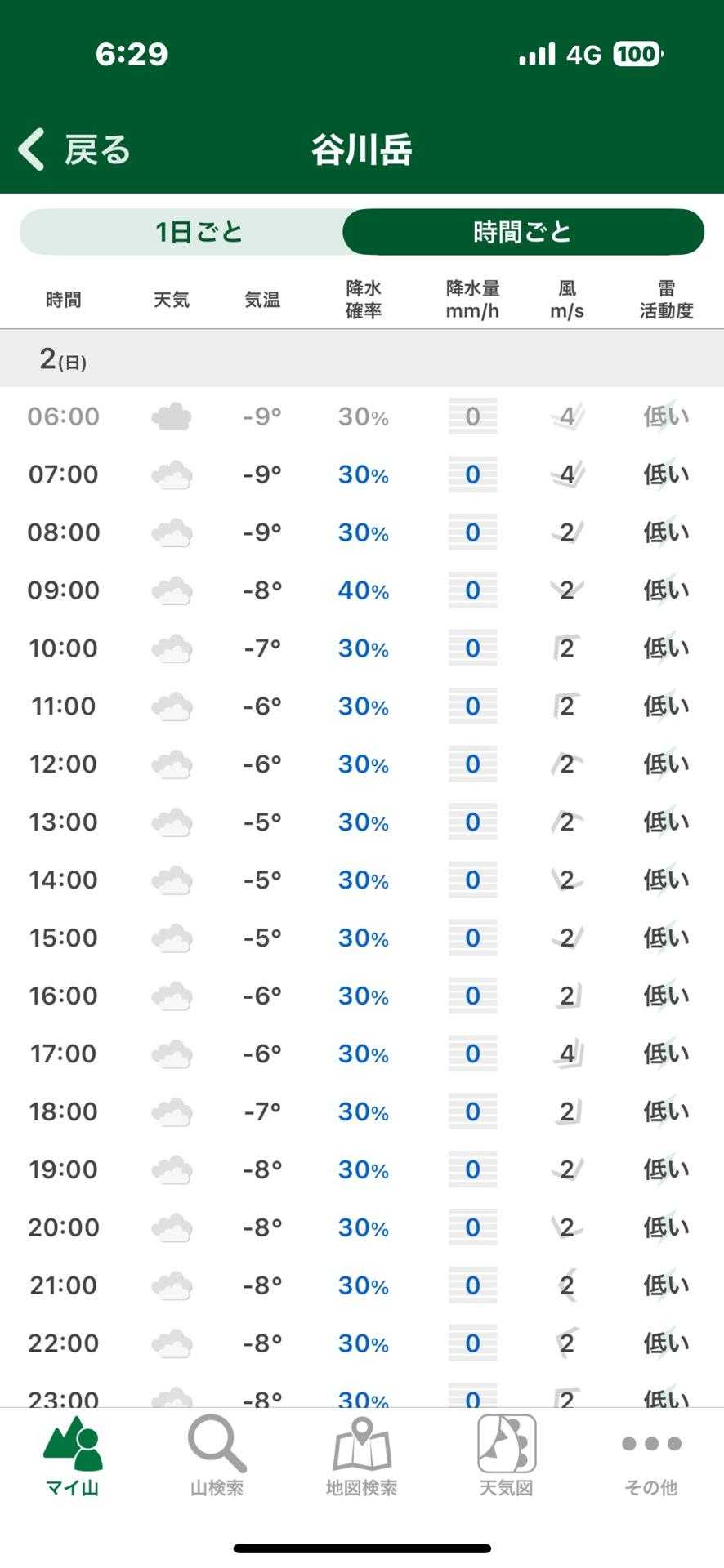Open the 天気図 weather chart

tap(506, 1458)
